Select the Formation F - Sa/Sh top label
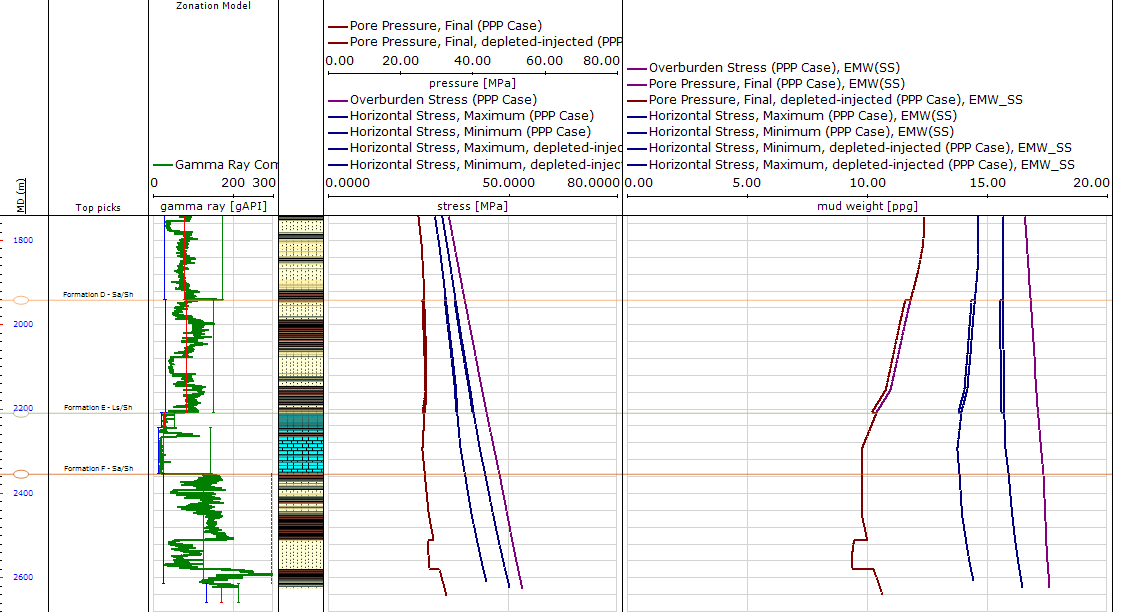This screenshot has height=612, width=1123. (x=98, y=468)
